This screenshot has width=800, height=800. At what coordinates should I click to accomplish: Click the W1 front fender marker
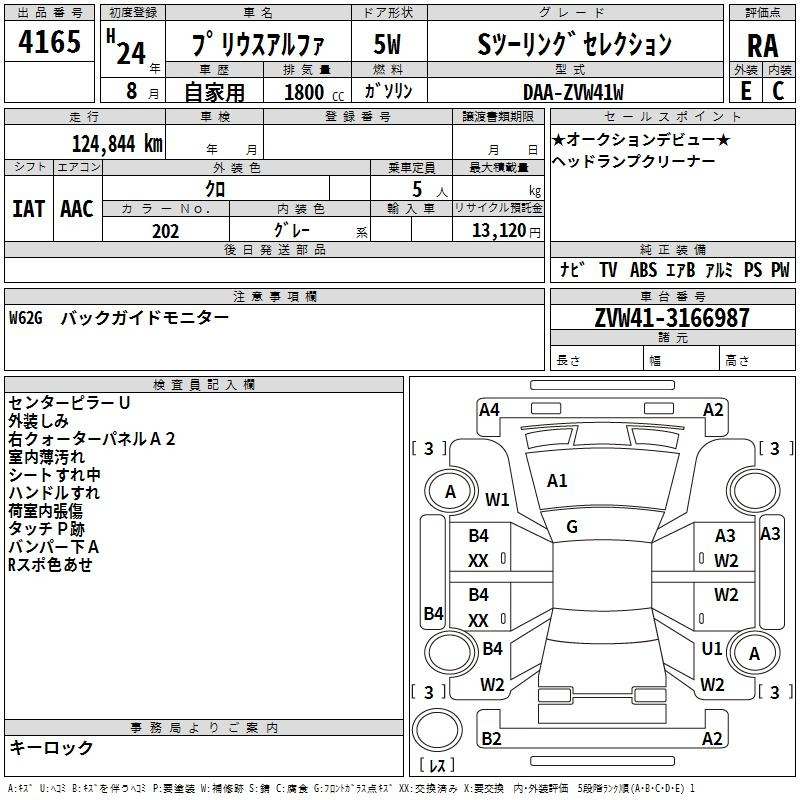[x=497, y=499]
